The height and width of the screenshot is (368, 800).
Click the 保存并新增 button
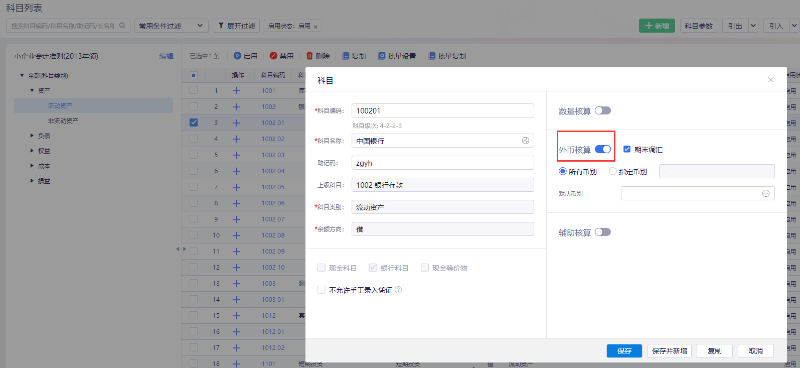(x=669, y=351)
